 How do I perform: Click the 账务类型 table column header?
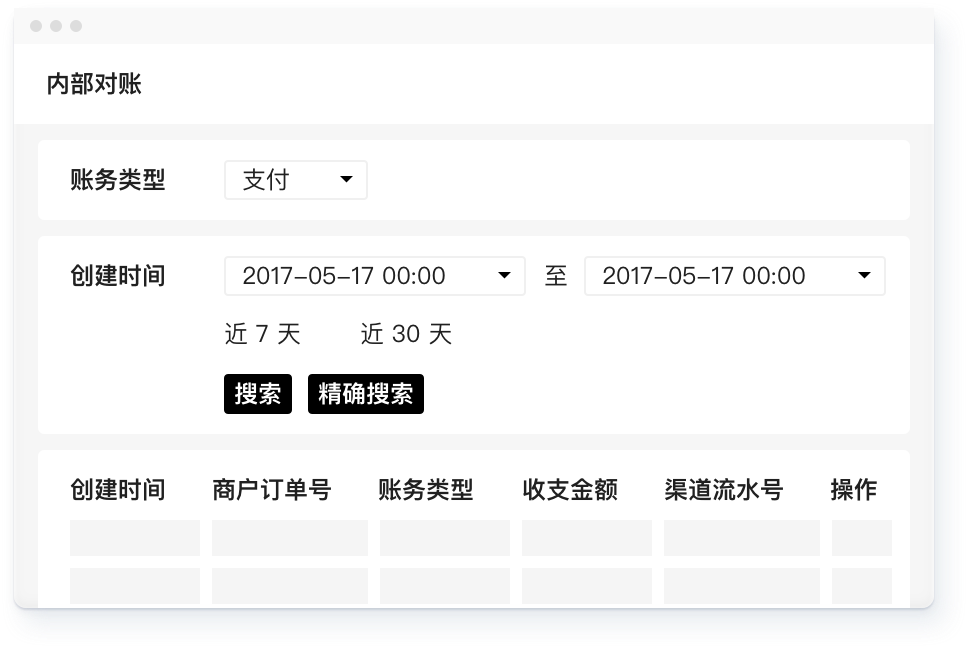tap(425, 490)
